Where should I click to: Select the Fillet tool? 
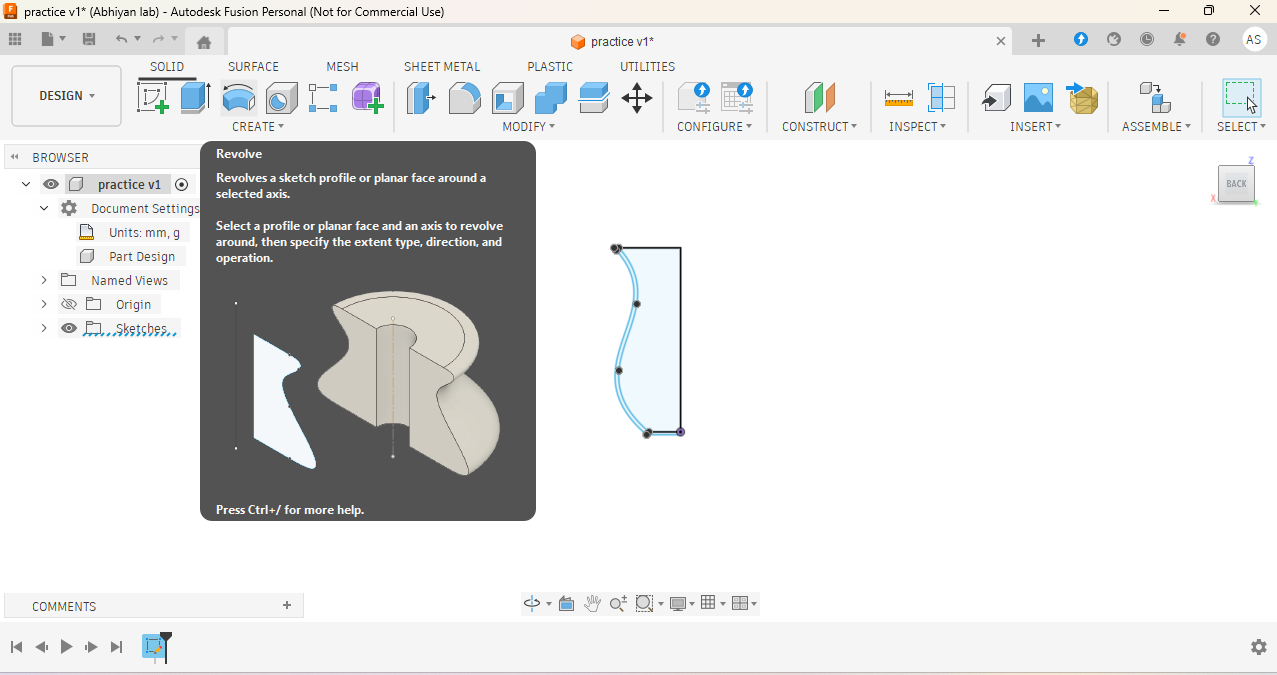tap(464, 98)
